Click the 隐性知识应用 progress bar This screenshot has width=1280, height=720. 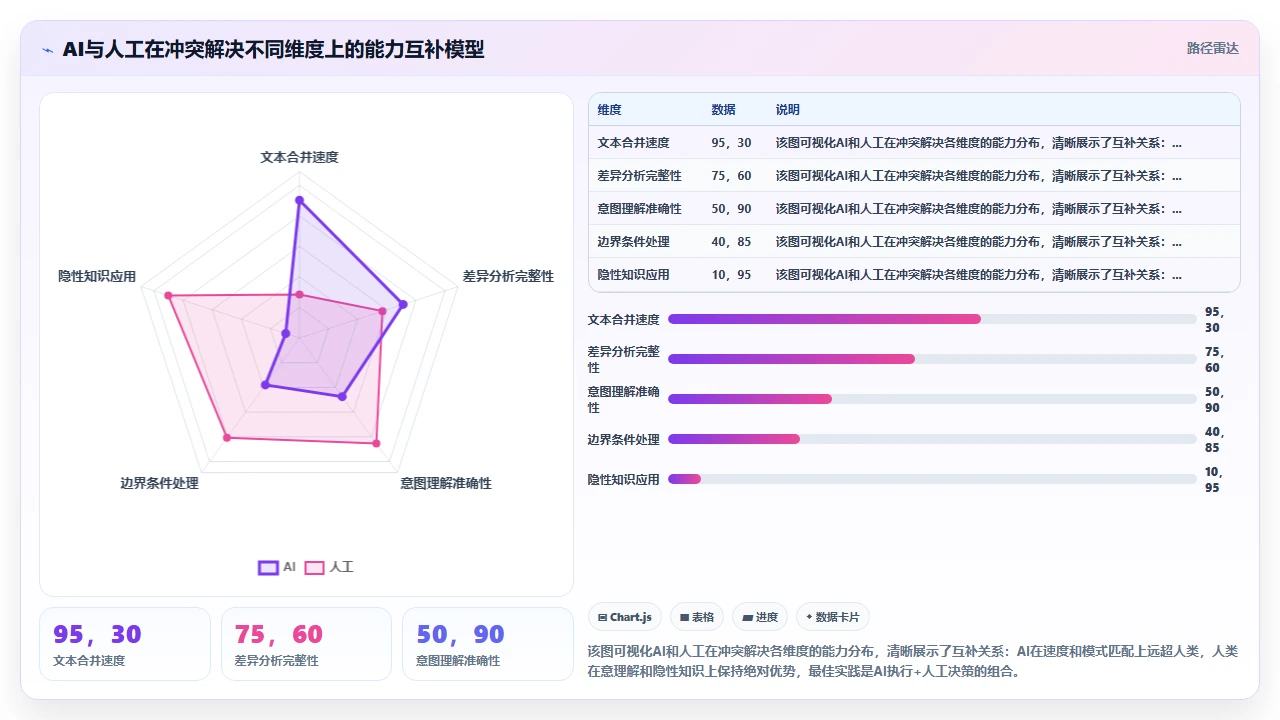pos(932,479)
